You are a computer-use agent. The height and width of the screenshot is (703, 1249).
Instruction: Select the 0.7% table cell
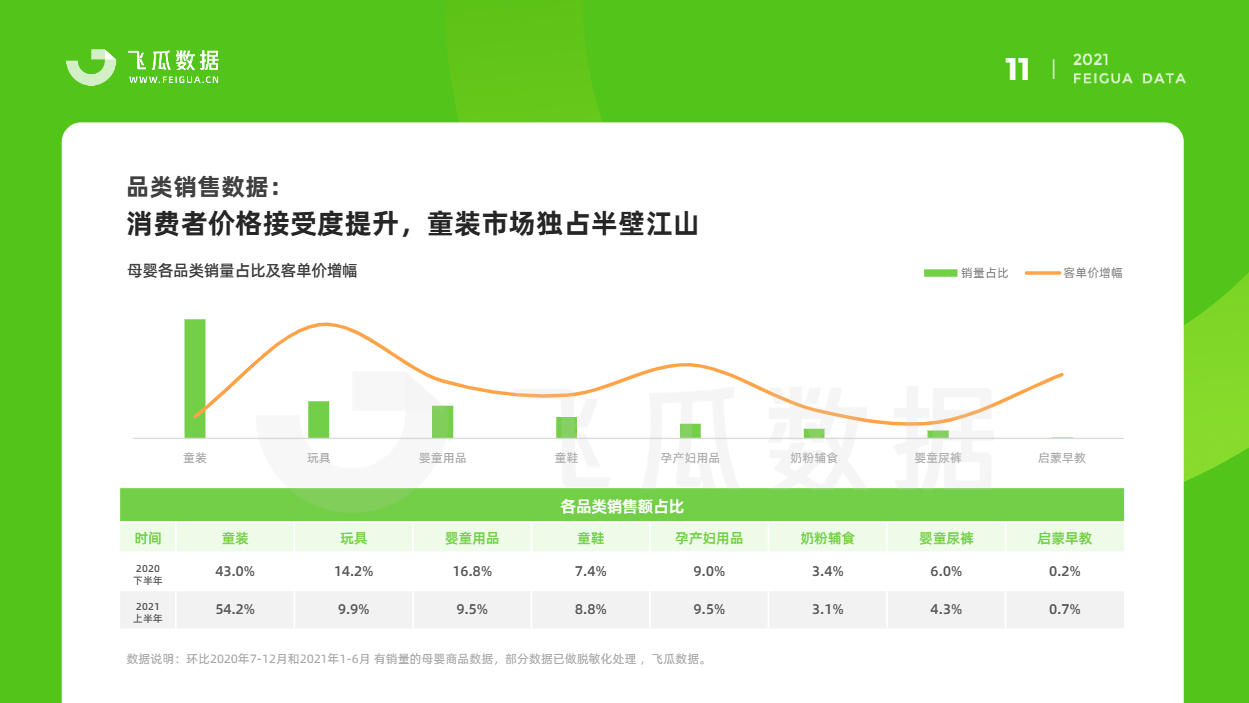[x=1065, y=609]
